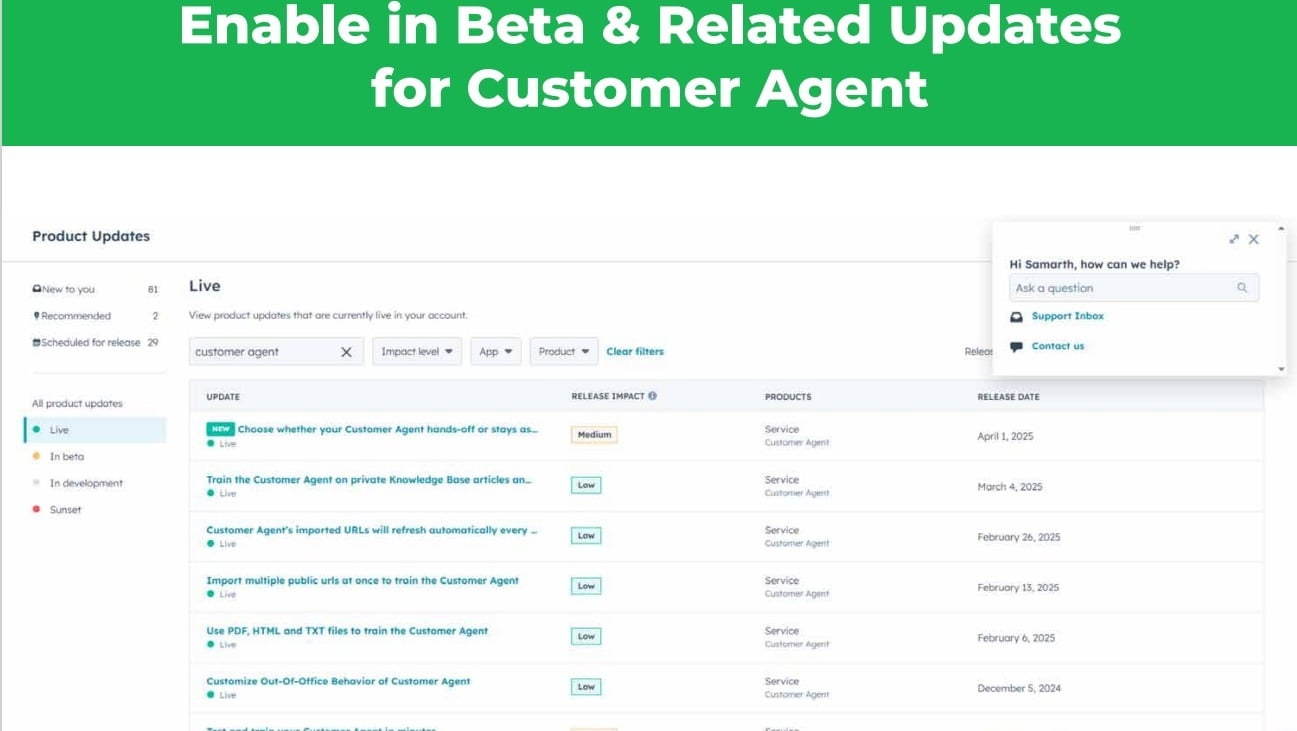Click the February 26, 2025 date
Viewport: 1297px width, 731px height.
click(1018, 537)
